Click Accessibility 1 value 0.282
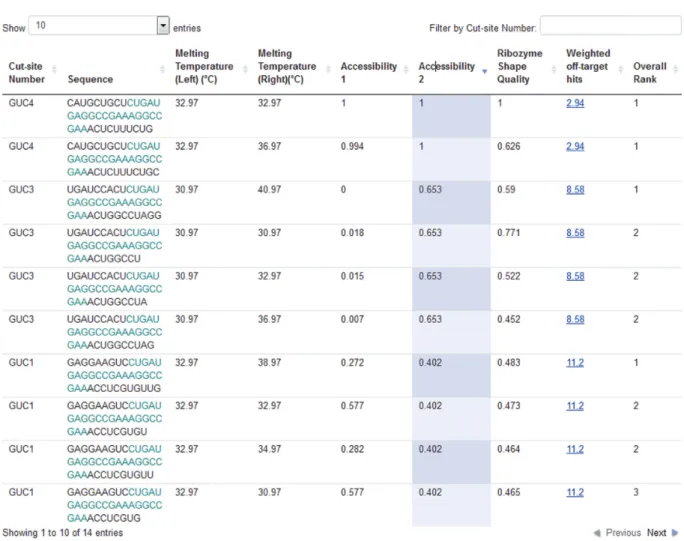This screenshot has width=684, height=541. [x=352, y=449]
